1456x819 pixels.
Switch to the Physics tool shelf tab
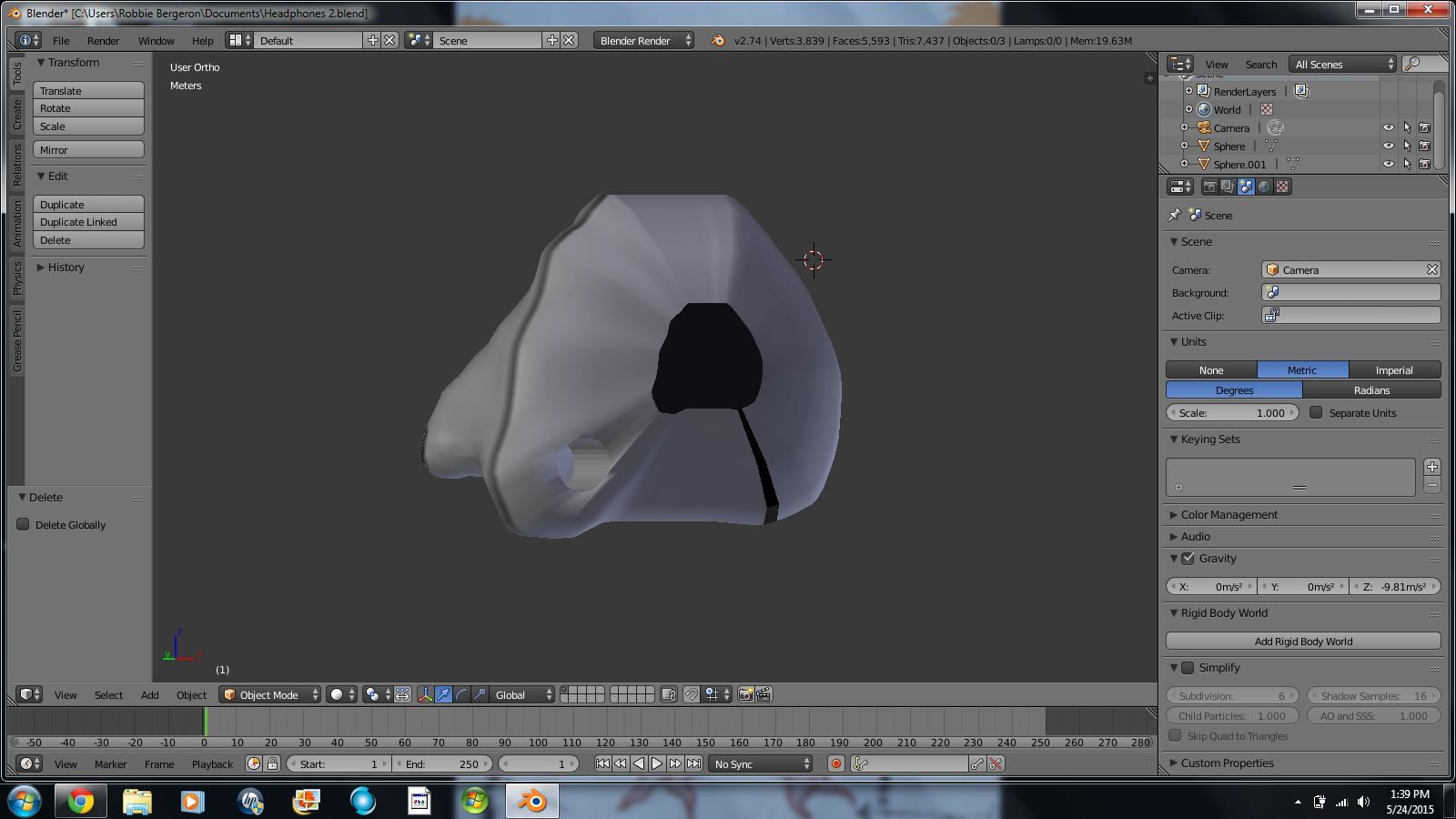[x=16, y=278]
